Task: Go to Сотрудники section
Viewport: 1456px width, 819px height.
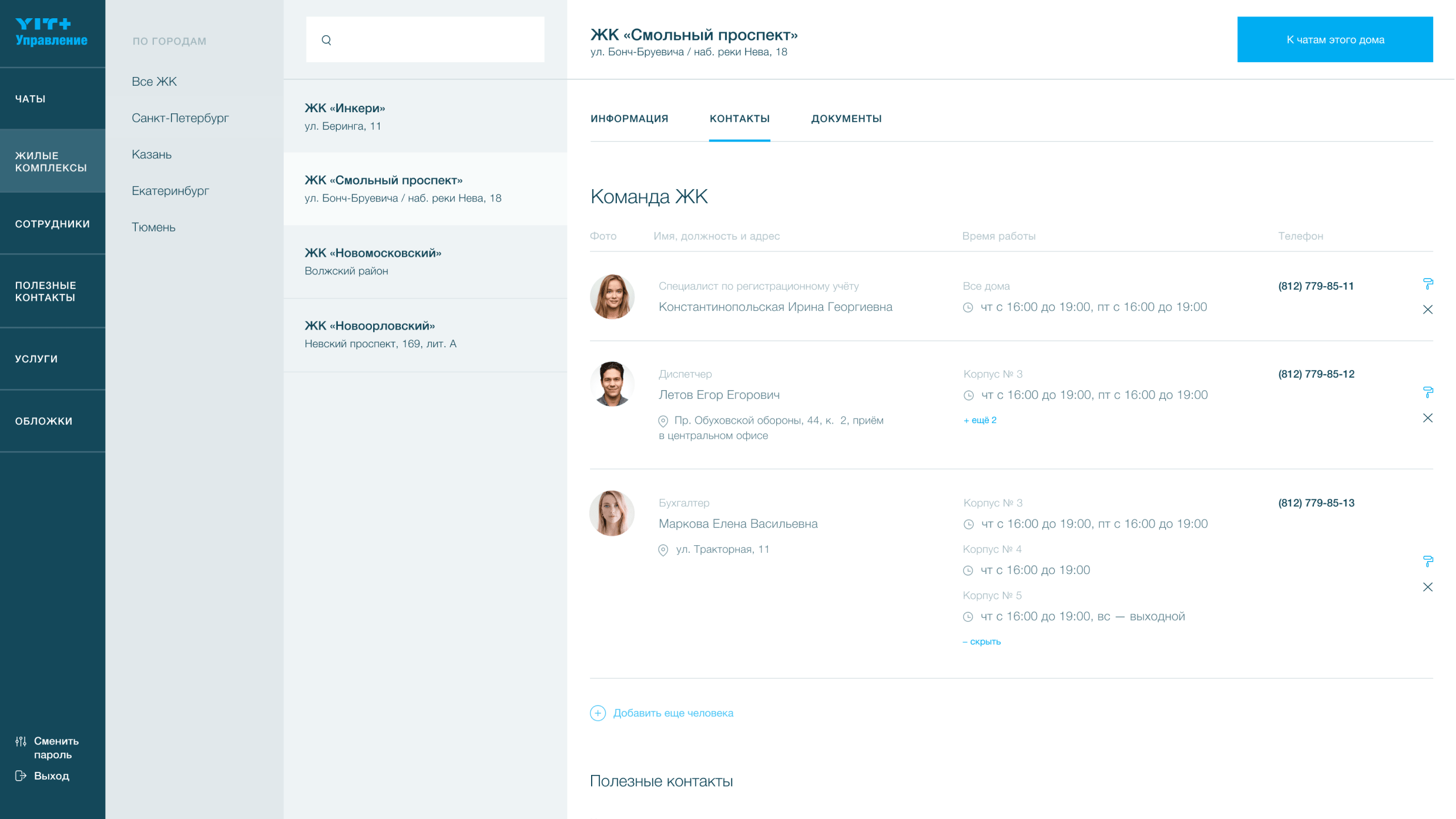Action: click(x=53, y=224)
